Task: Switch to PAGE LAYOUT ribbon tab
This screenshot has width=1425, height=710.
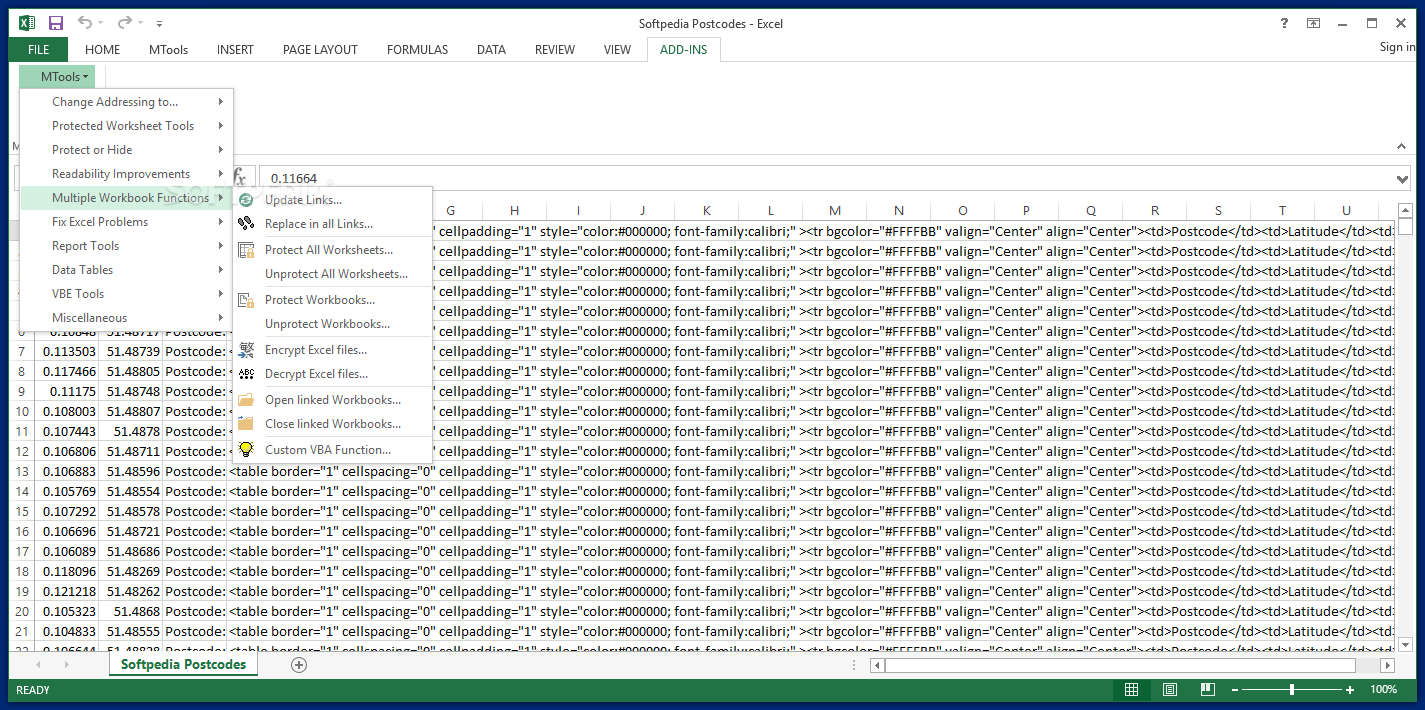Action: point(320,50)
